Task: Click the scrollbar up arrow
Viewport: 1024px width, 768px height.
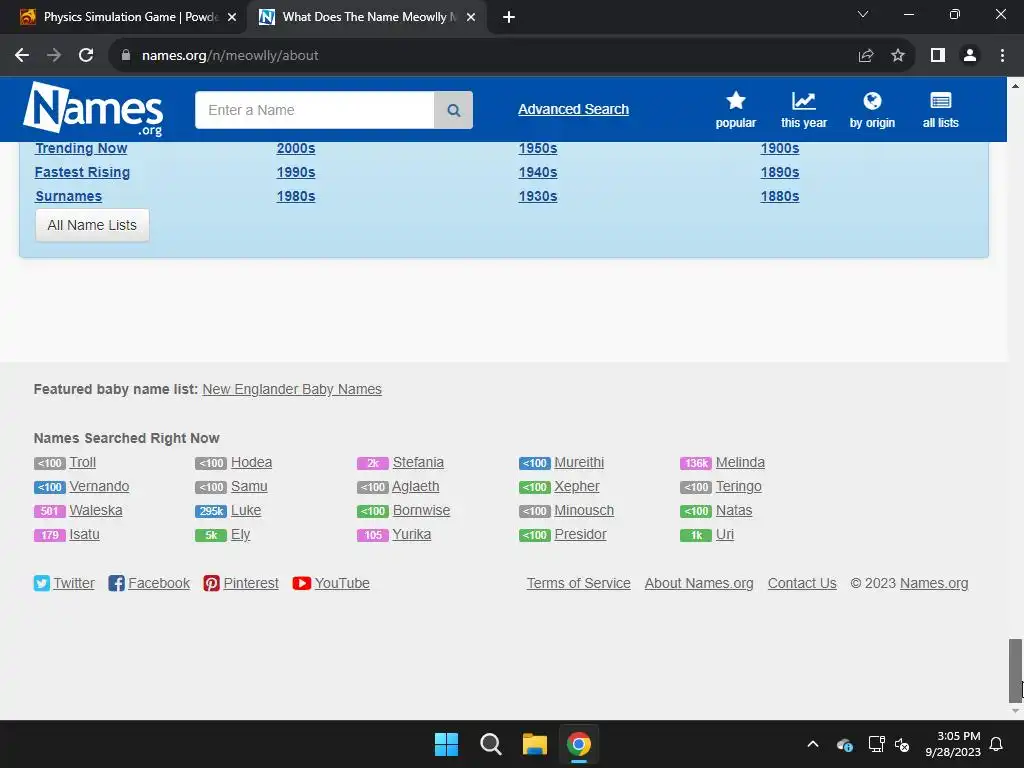Action: coord(1015,85)
